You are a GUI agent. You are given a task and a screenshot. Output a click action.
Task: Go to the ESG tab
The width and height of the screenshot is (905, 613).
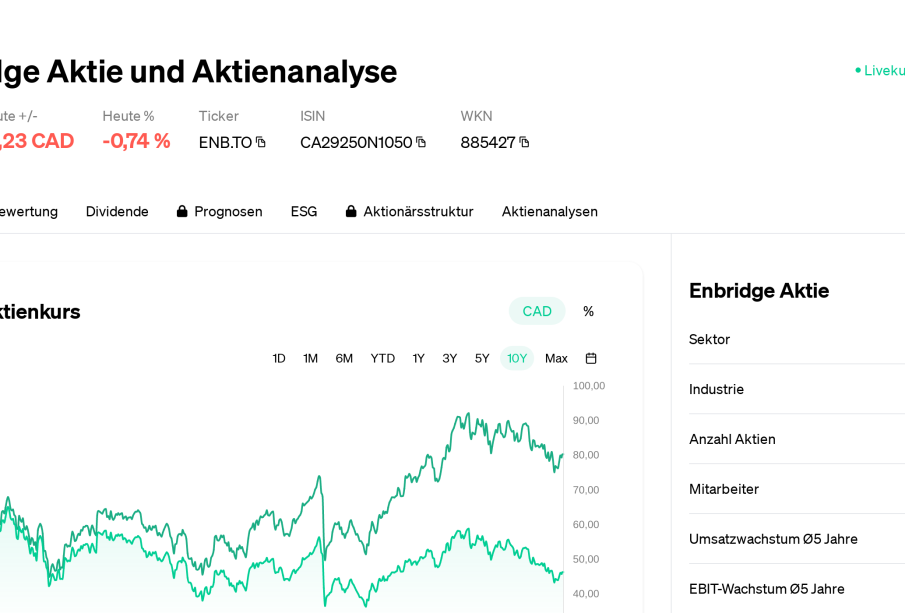coord(304,211)
